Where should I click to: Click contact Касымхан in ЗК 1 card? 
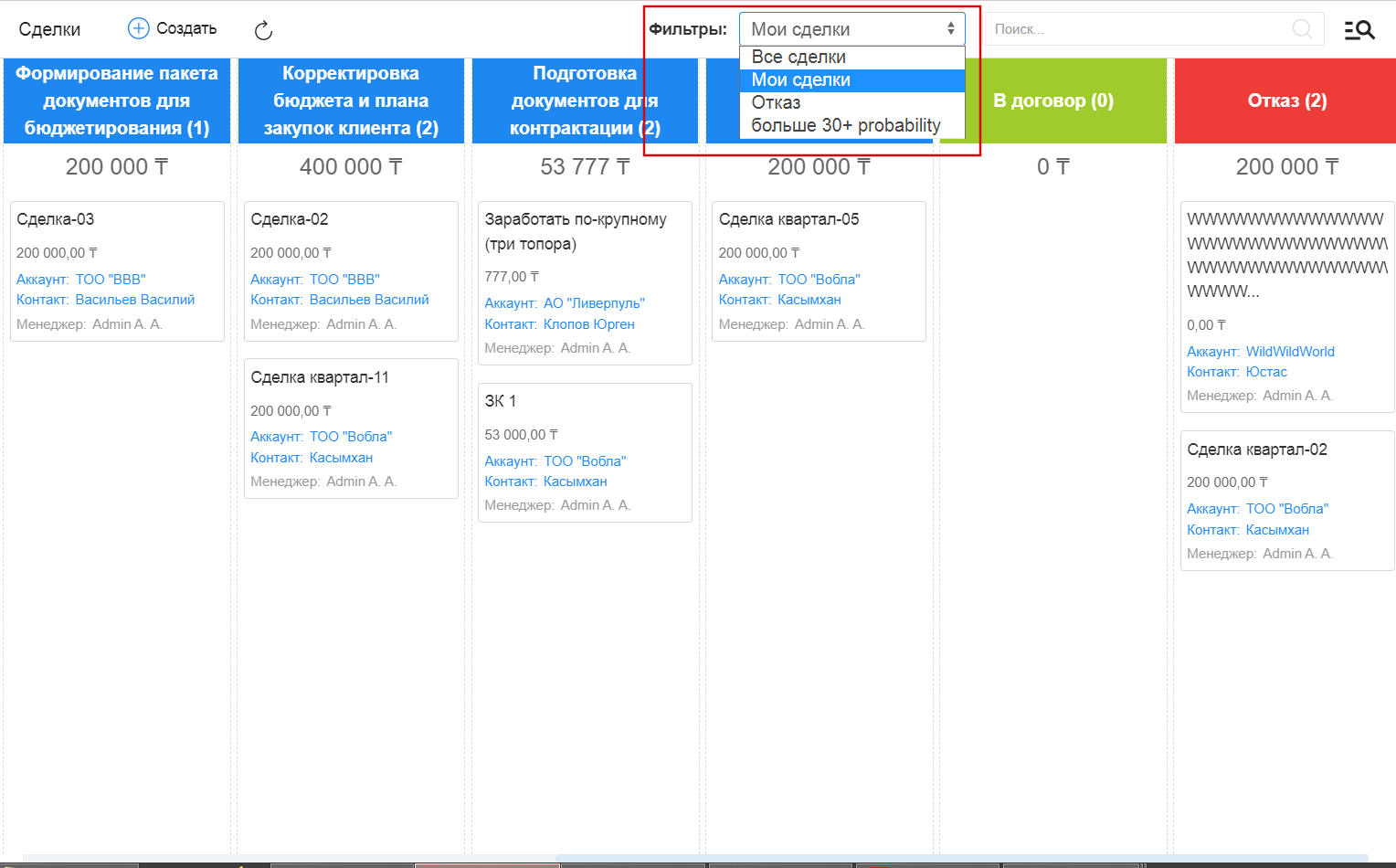click(x=575, y=482)
